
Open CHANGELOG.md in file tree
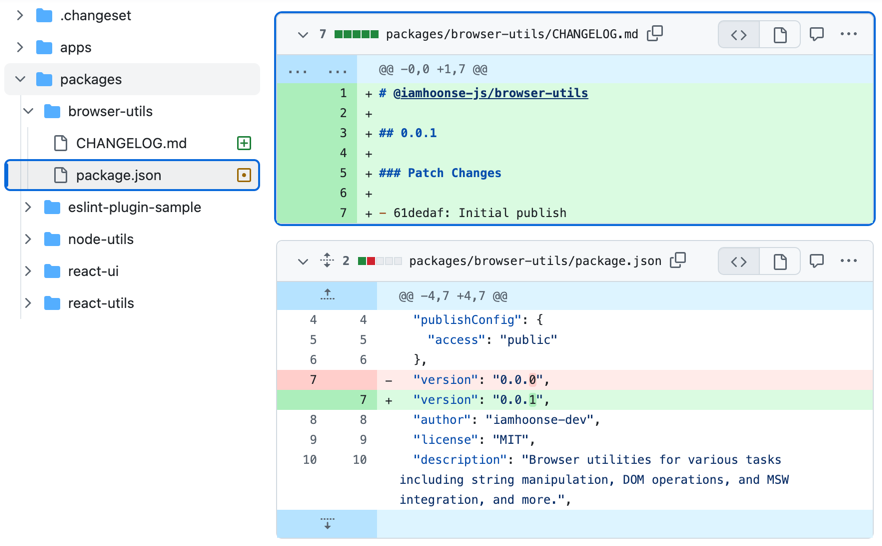click(132, 143)
